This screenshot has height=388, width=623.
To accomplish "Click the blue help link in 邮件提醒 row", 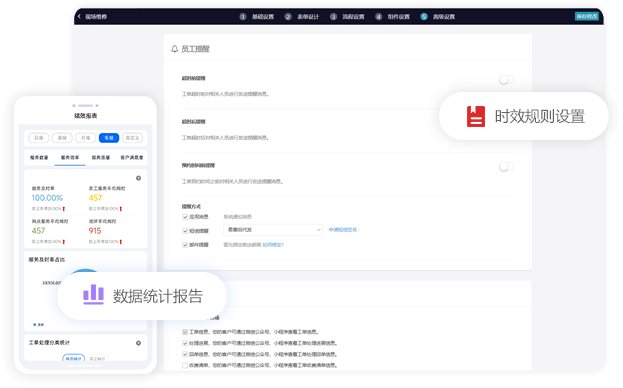I will [273, 245].
